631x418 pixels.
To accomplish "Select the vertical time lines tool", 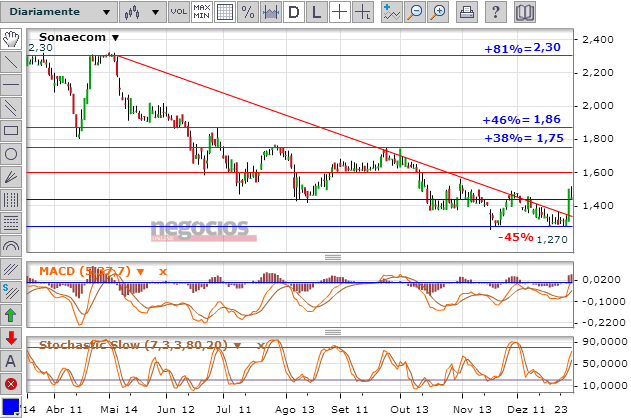I will click(11, 200).
